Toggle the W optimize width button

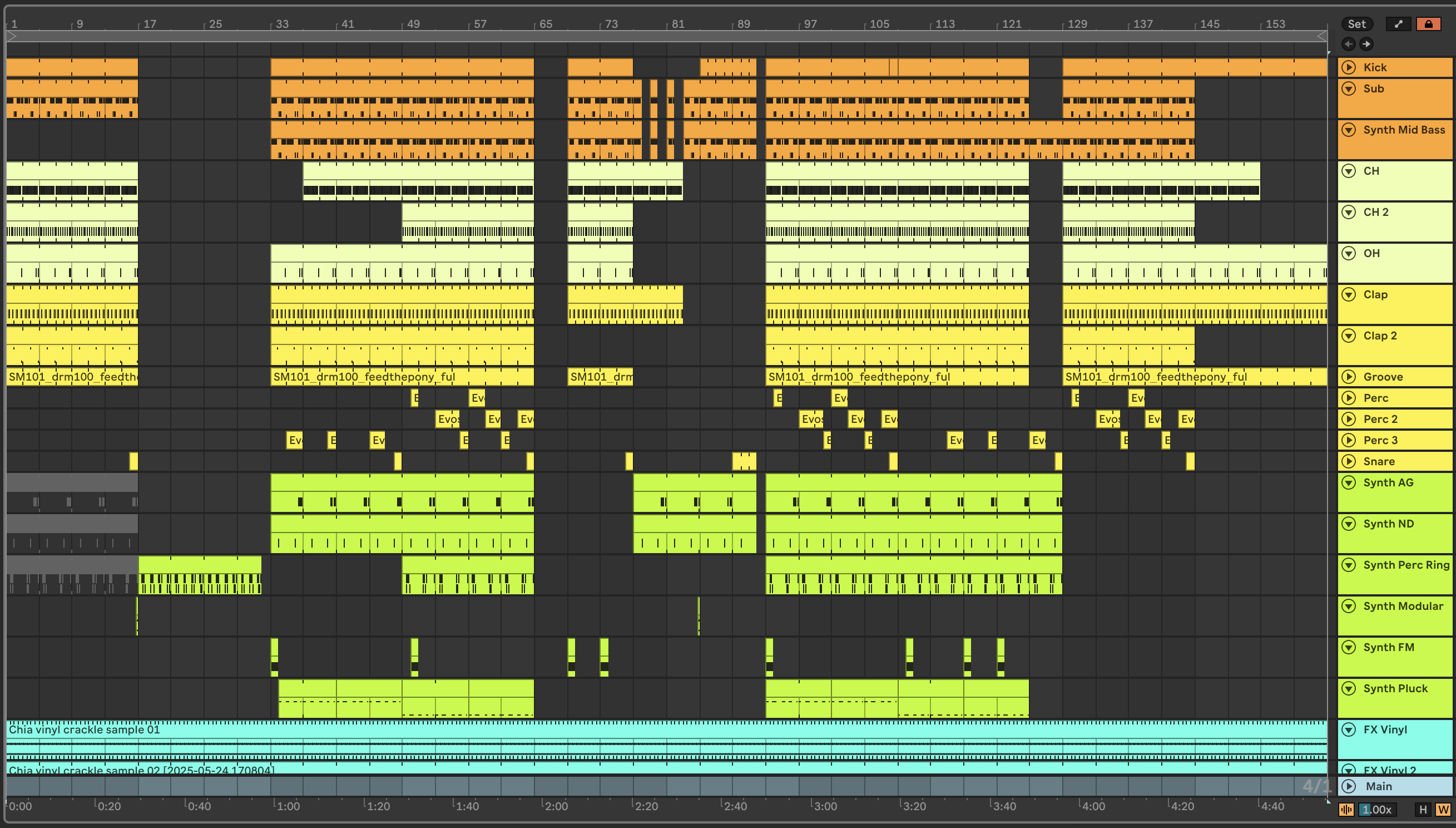pos(1442,809)
